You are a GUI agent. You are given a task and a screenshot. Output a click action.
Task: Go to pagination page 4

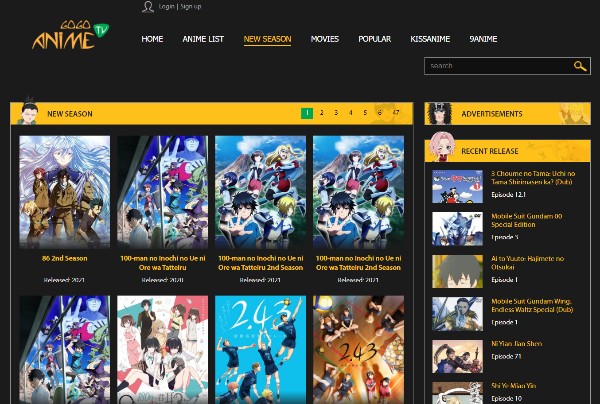(351, 113)
